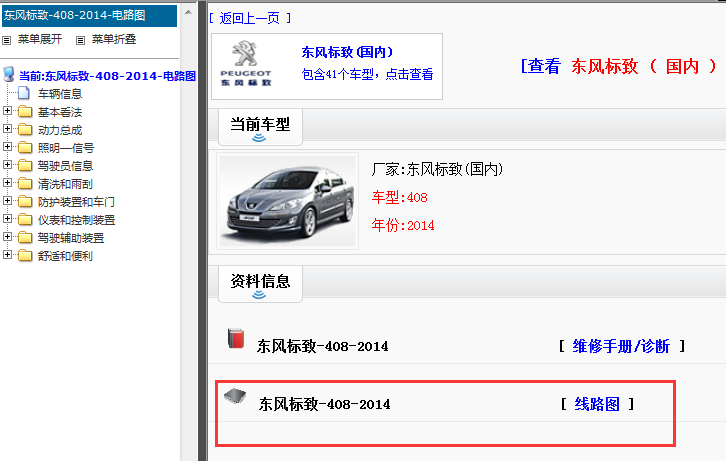This screenshot has width=726, height=461.
Task: Click the folder icon for 仪表和控制装置
Action: [25, 220]
